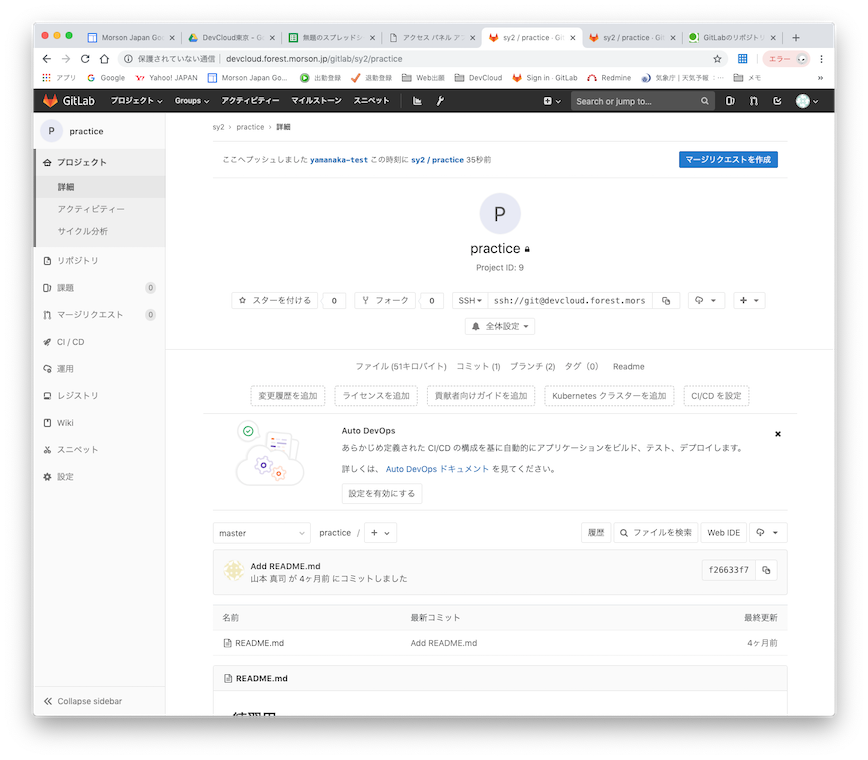
Task: Copy commit SHA f26633f7
Action: 767,570
